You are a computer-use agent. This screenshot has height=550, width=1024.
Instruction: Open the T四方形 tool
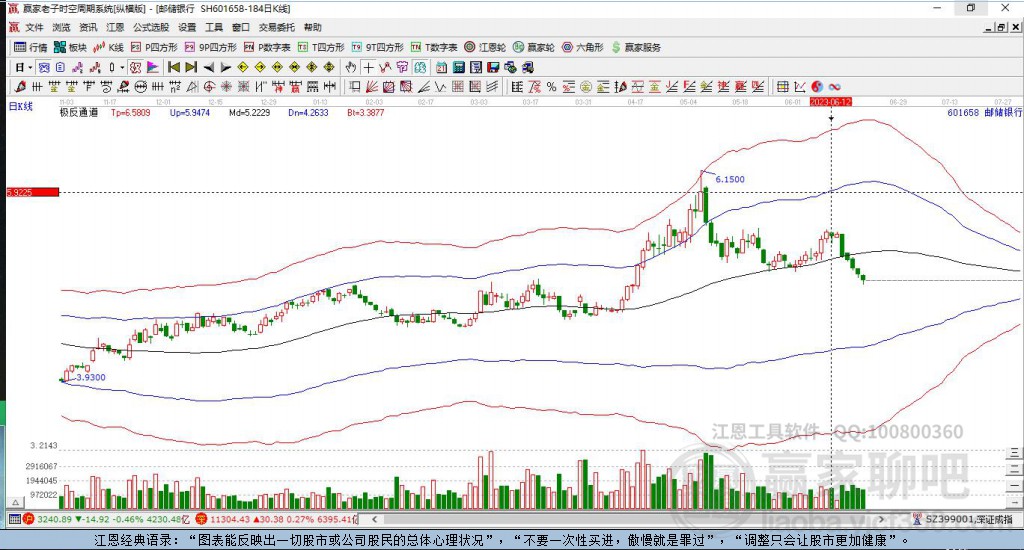[321, 47]
